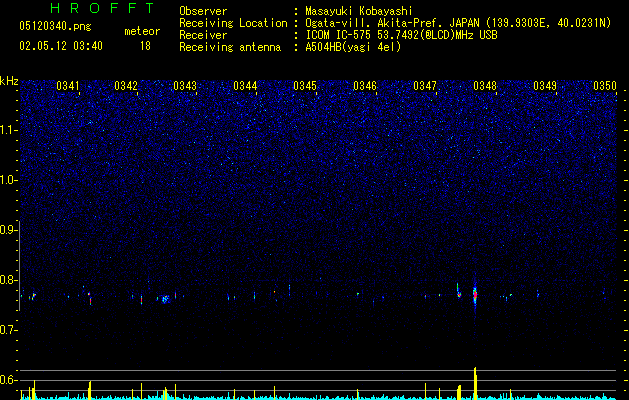
Task: Click the Observer label
Action: pos(203,11)
